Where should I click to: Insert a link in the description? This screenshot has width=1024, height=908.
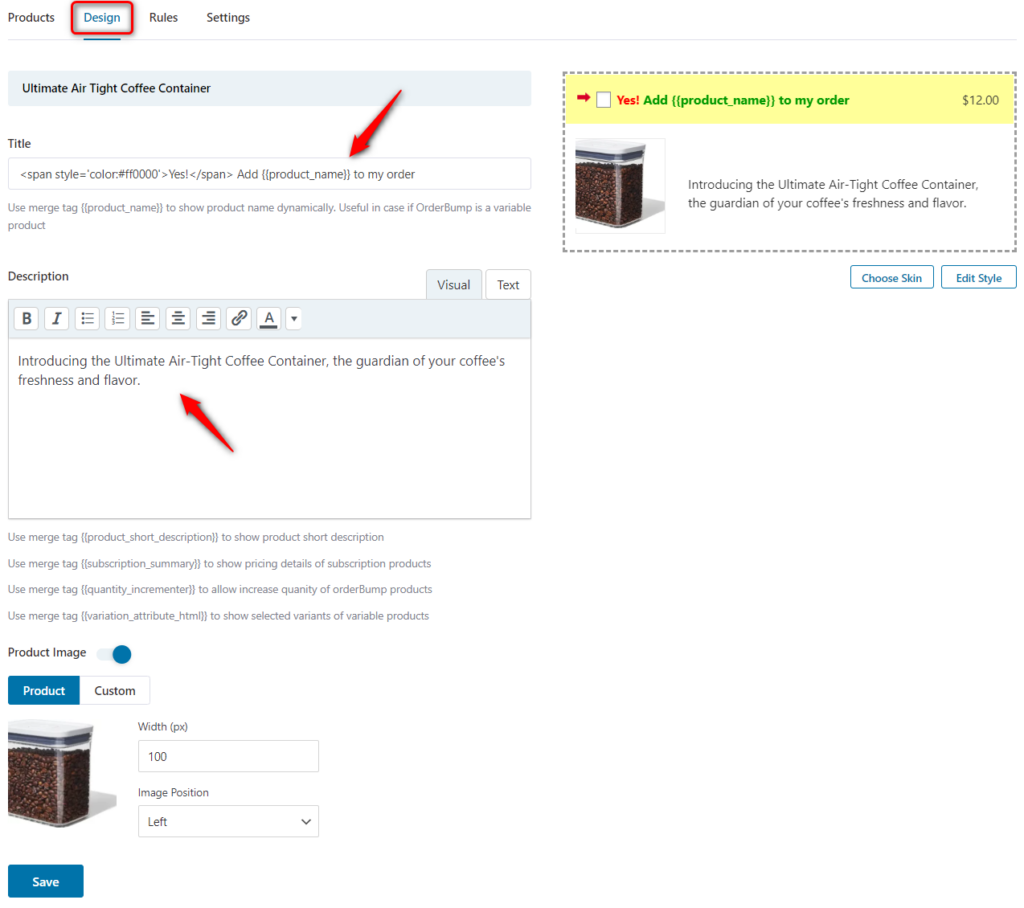239,319
